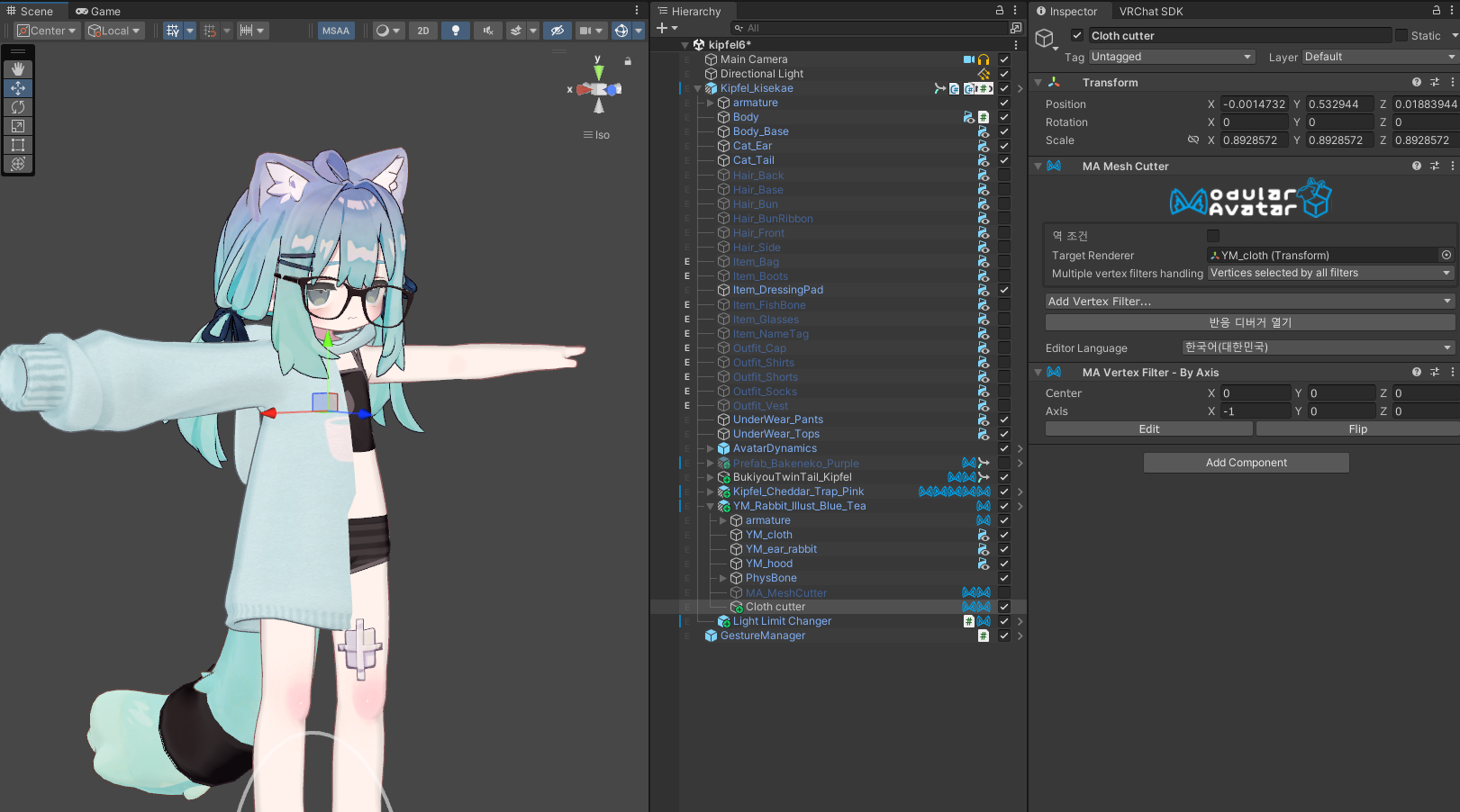
Task: Open the Hierarchy panel options menu
Action: pyautogui.click(x=1015, y=11)
